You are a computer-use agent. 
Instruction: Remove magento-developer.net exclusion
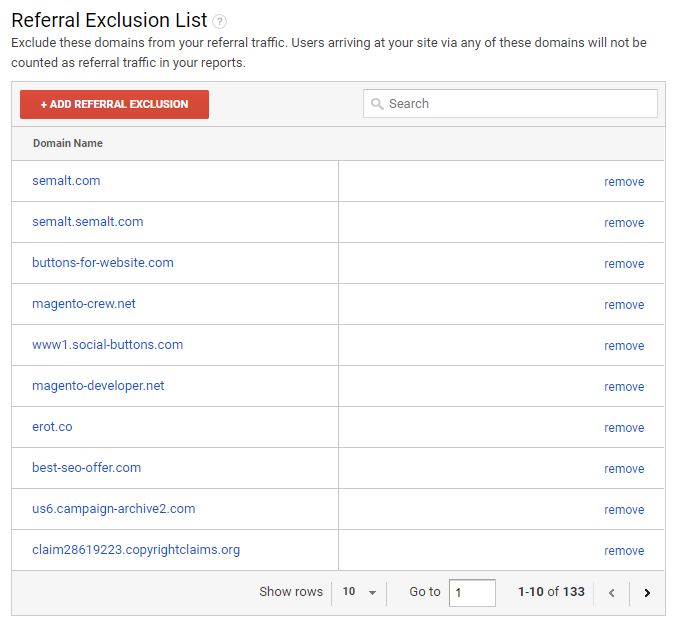tap(624, 387)
